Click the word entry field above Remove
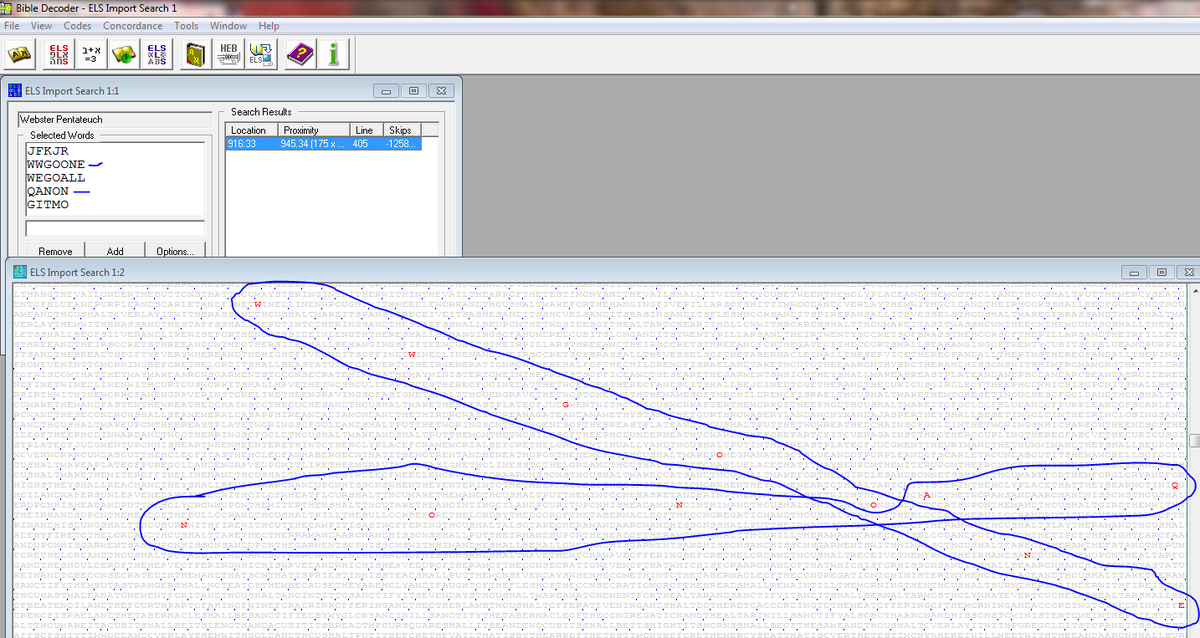Viewport: 1200px width, 638px height. click(114, 228)
